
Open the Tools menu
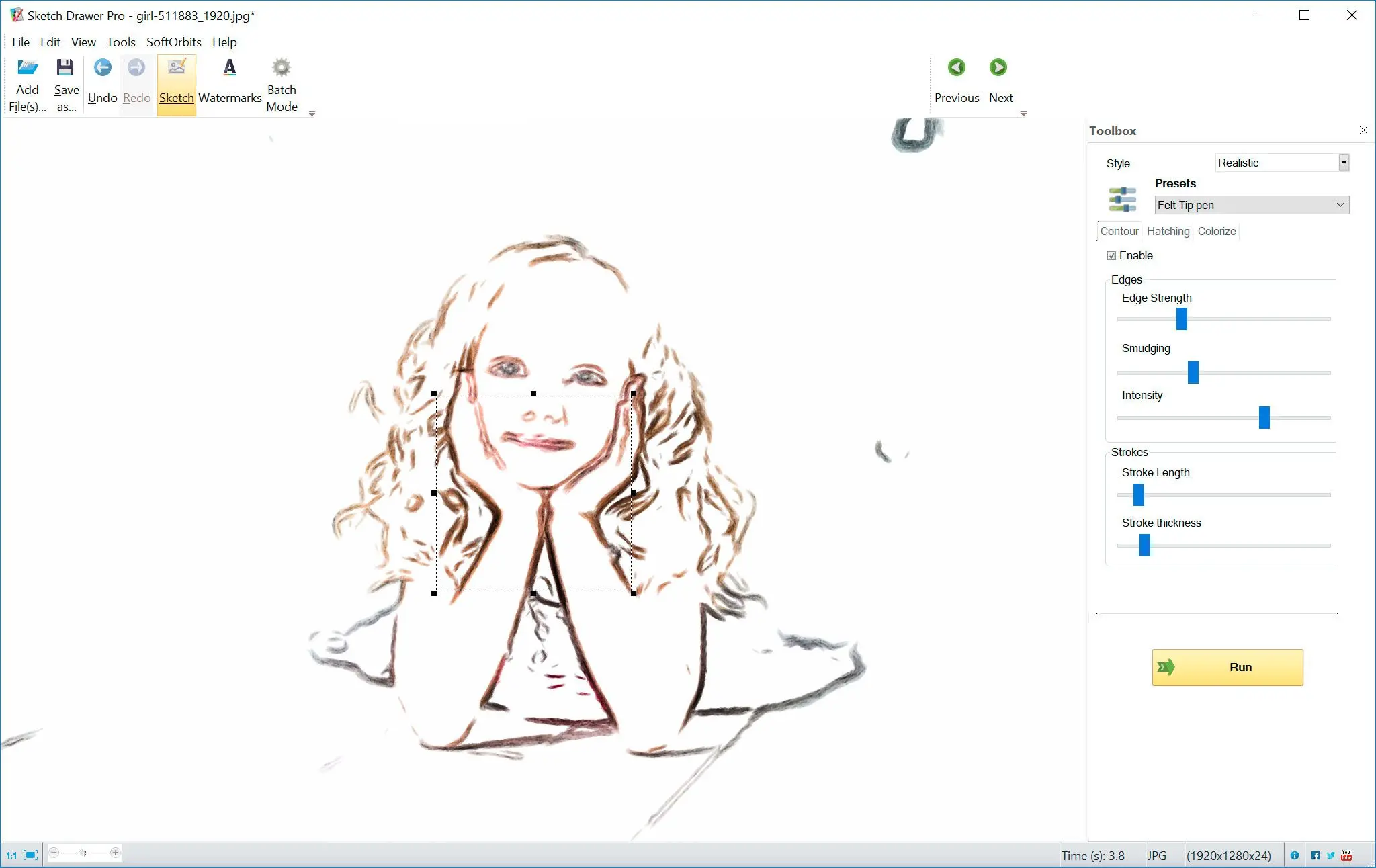[x=119, y=42]
